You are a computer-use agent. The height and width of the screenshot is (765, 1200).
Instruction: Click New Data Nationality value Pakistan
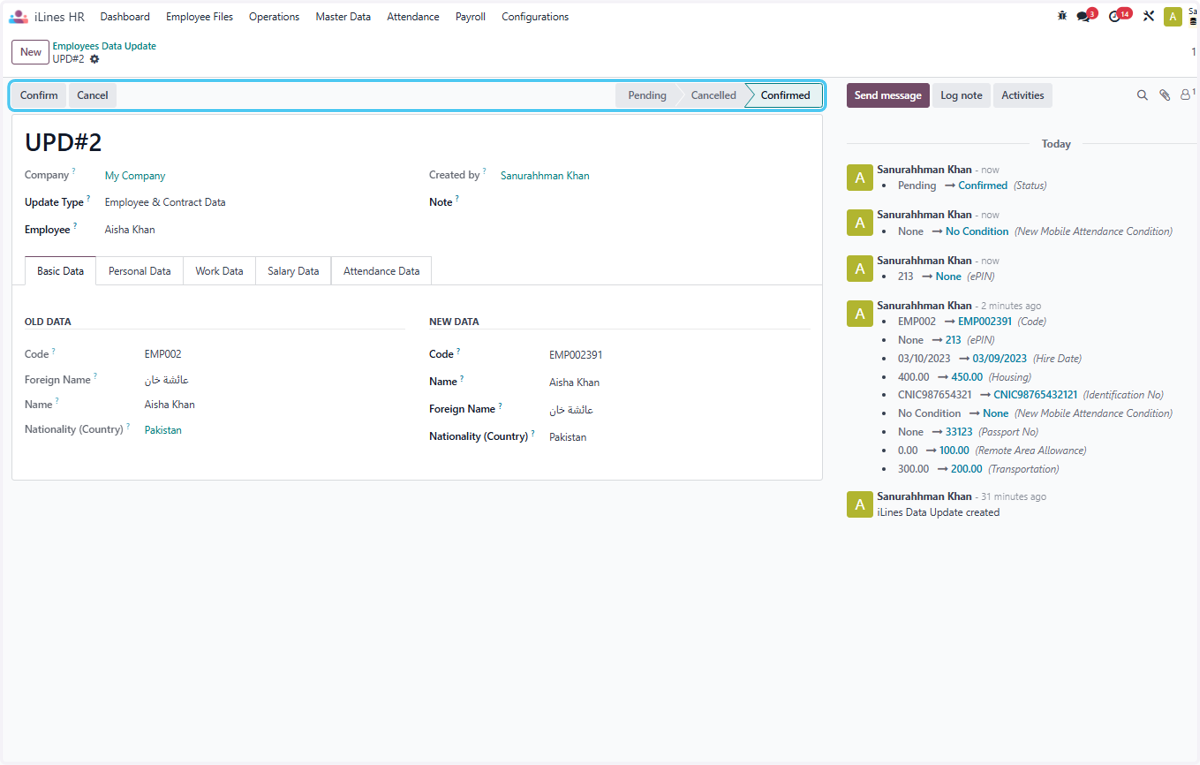568,437
